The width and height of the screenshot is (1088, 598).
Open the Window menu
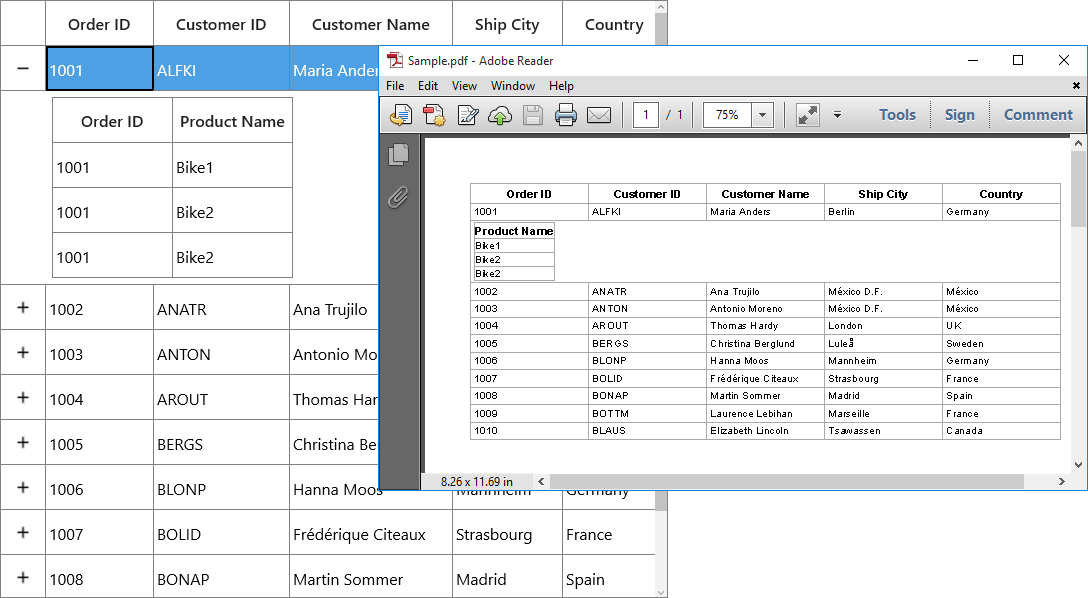click(x=513, y=85)
